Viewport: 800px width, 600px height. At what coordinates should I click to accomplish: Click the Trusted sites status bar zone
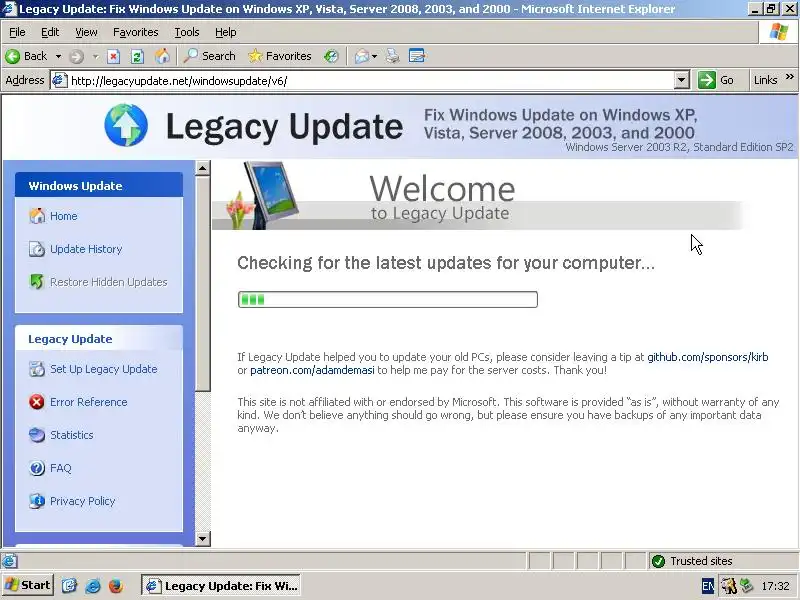pos(722,561)
